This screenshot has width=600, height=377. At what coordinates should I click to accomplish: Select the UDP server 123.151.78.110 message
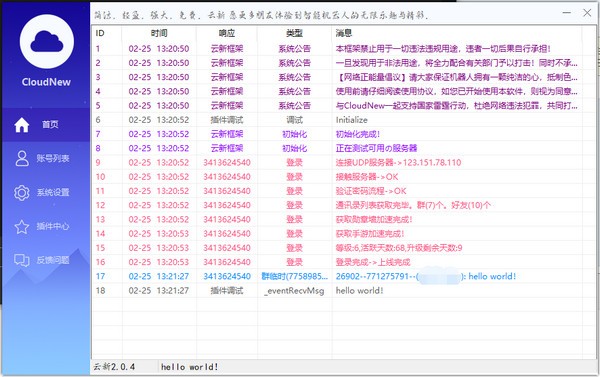(x=398, y=162)
